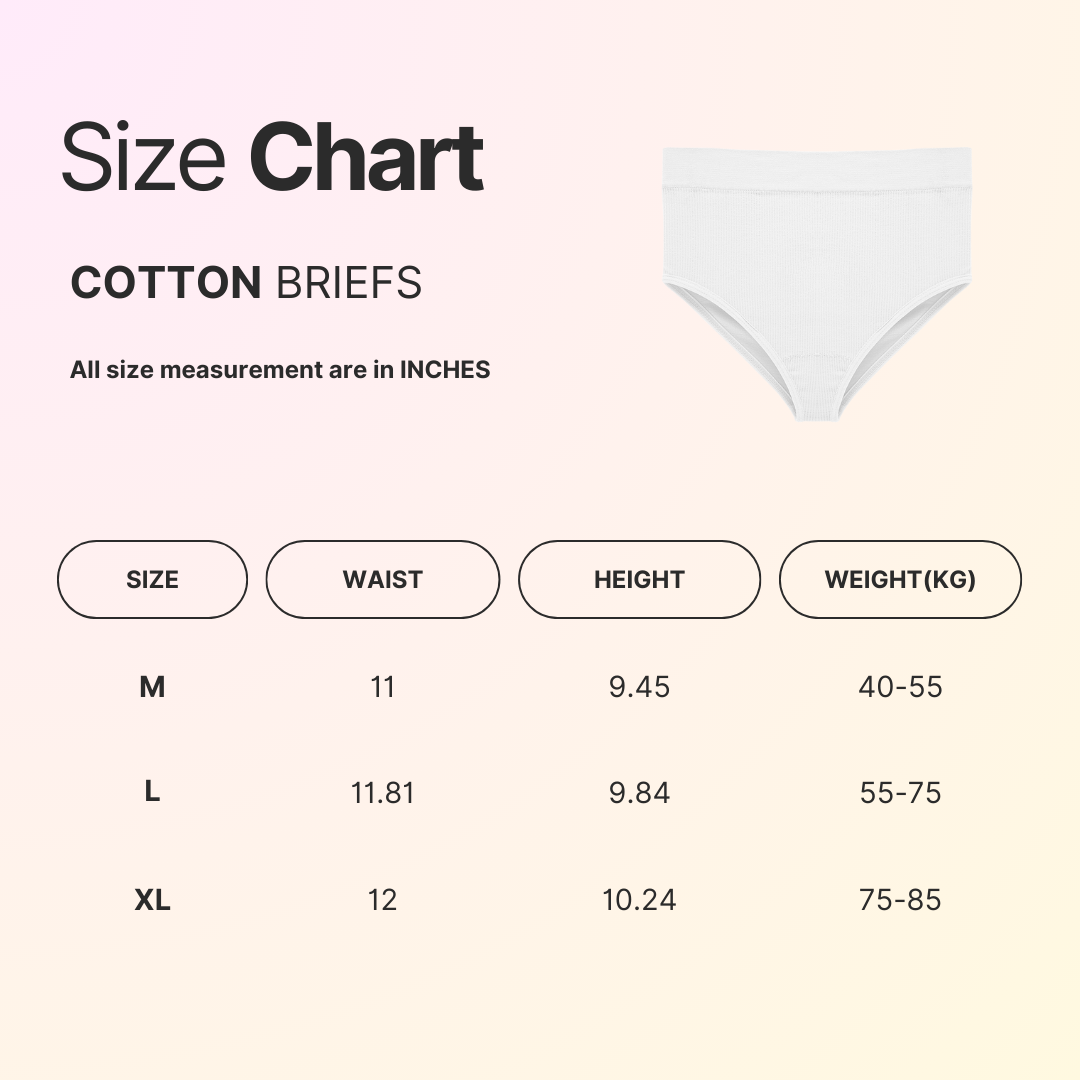Select the XL size row label

tap(152, 900)
